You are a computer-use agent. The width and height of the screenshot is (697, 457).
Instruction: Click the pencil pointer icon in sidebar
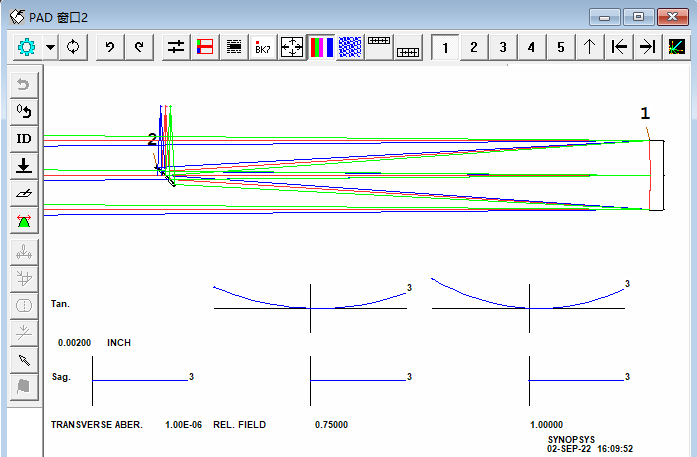point(24,360)
